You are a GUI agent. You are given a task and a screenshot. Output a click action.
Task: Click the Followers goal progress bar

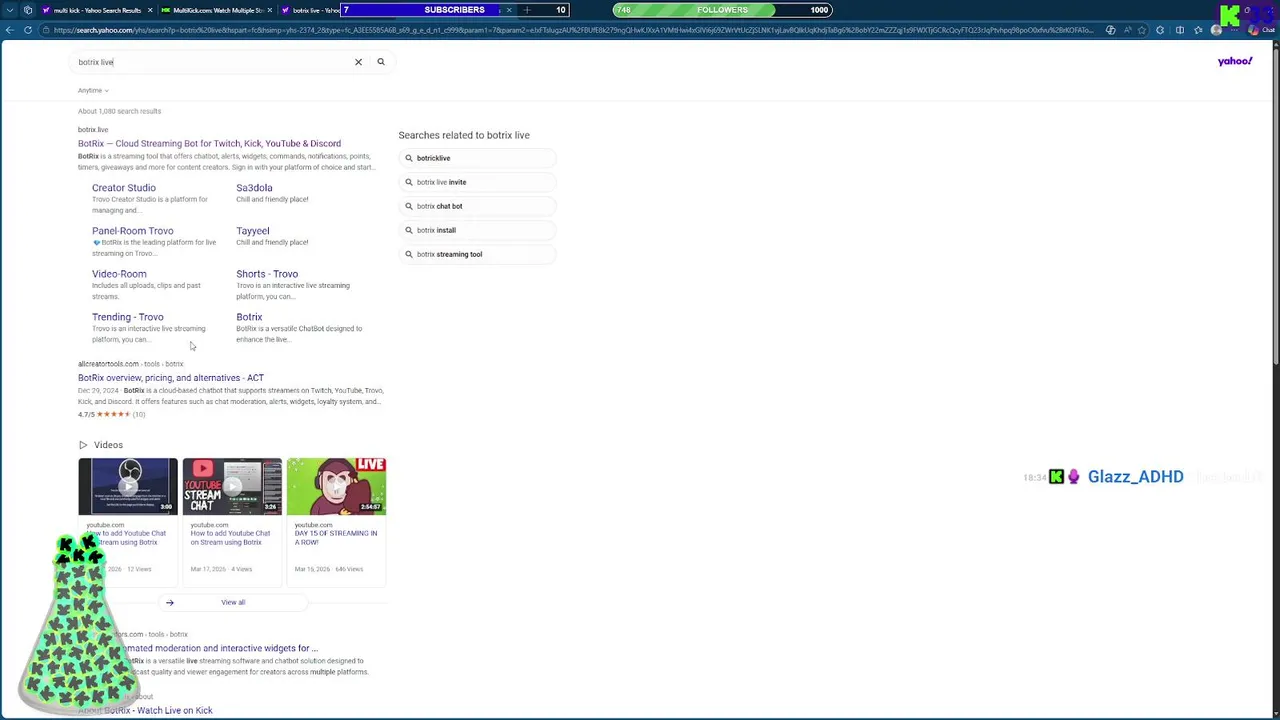pyautogui.click(x=723, y=10)
